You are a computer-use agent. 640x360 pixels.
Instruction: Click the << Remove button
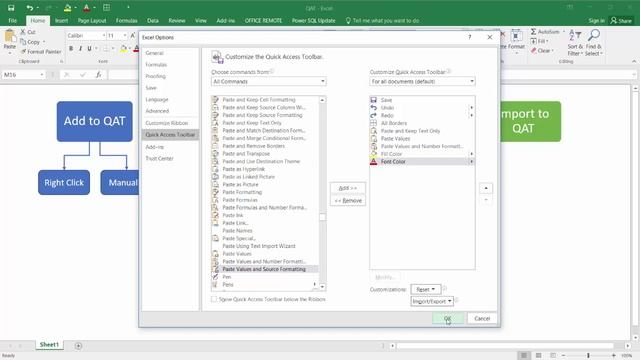tap(348, 200)
